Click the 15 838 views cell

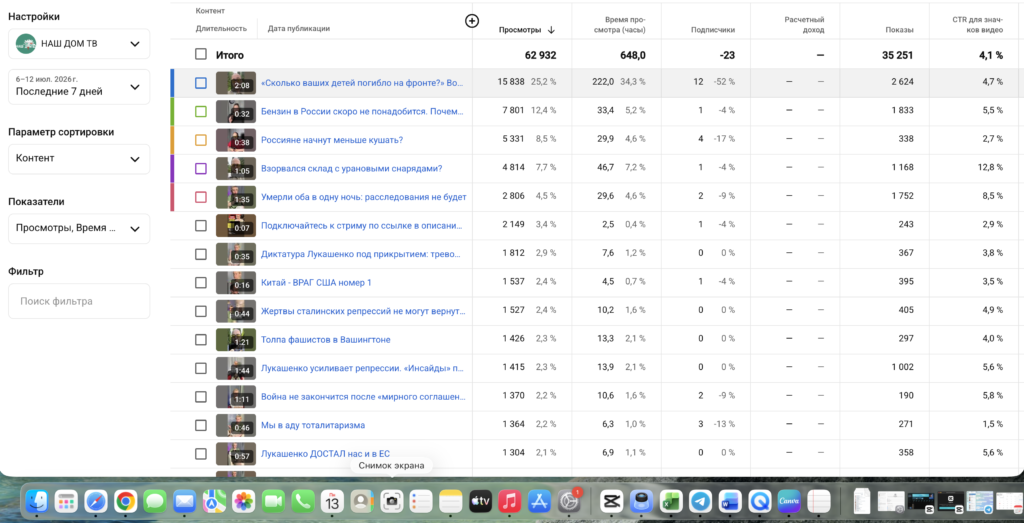511,82
